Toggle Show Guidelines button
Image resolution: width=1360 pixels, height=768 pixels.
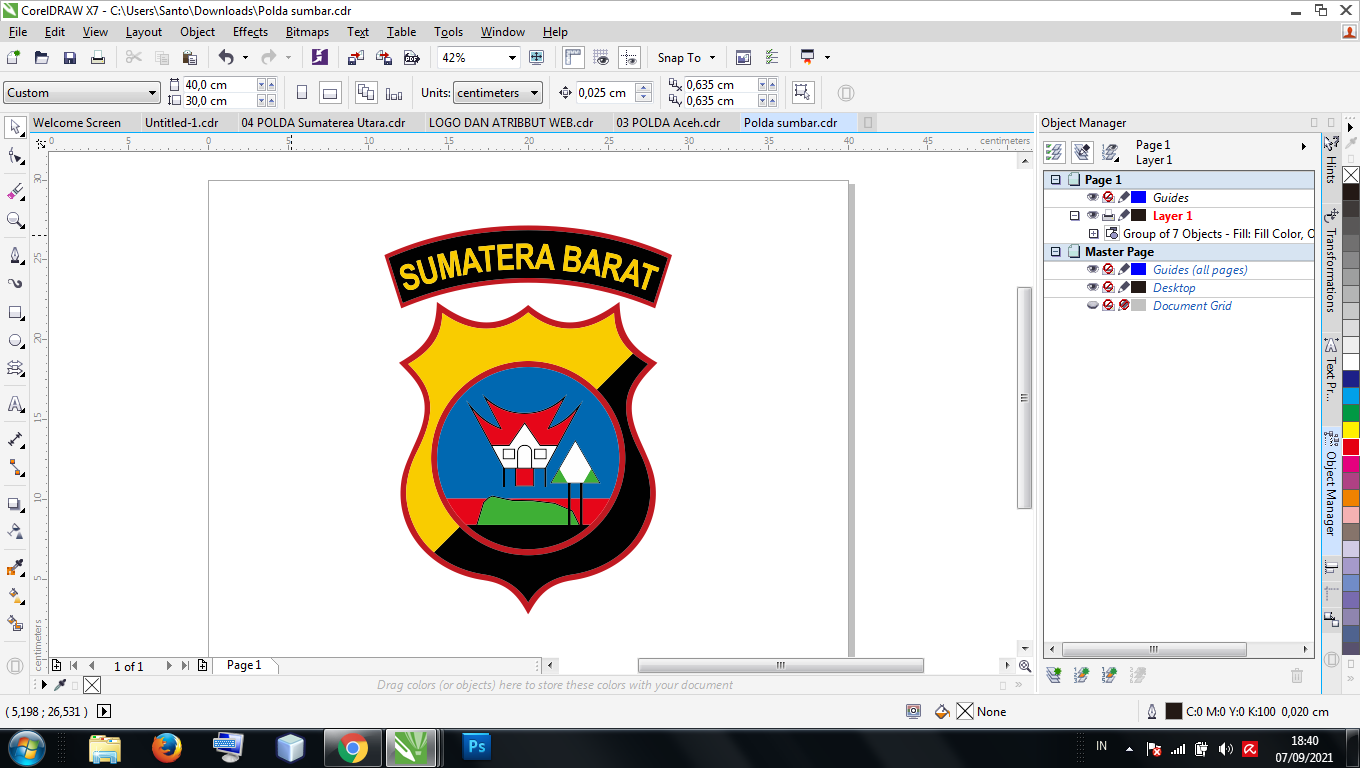pos(629,58)
